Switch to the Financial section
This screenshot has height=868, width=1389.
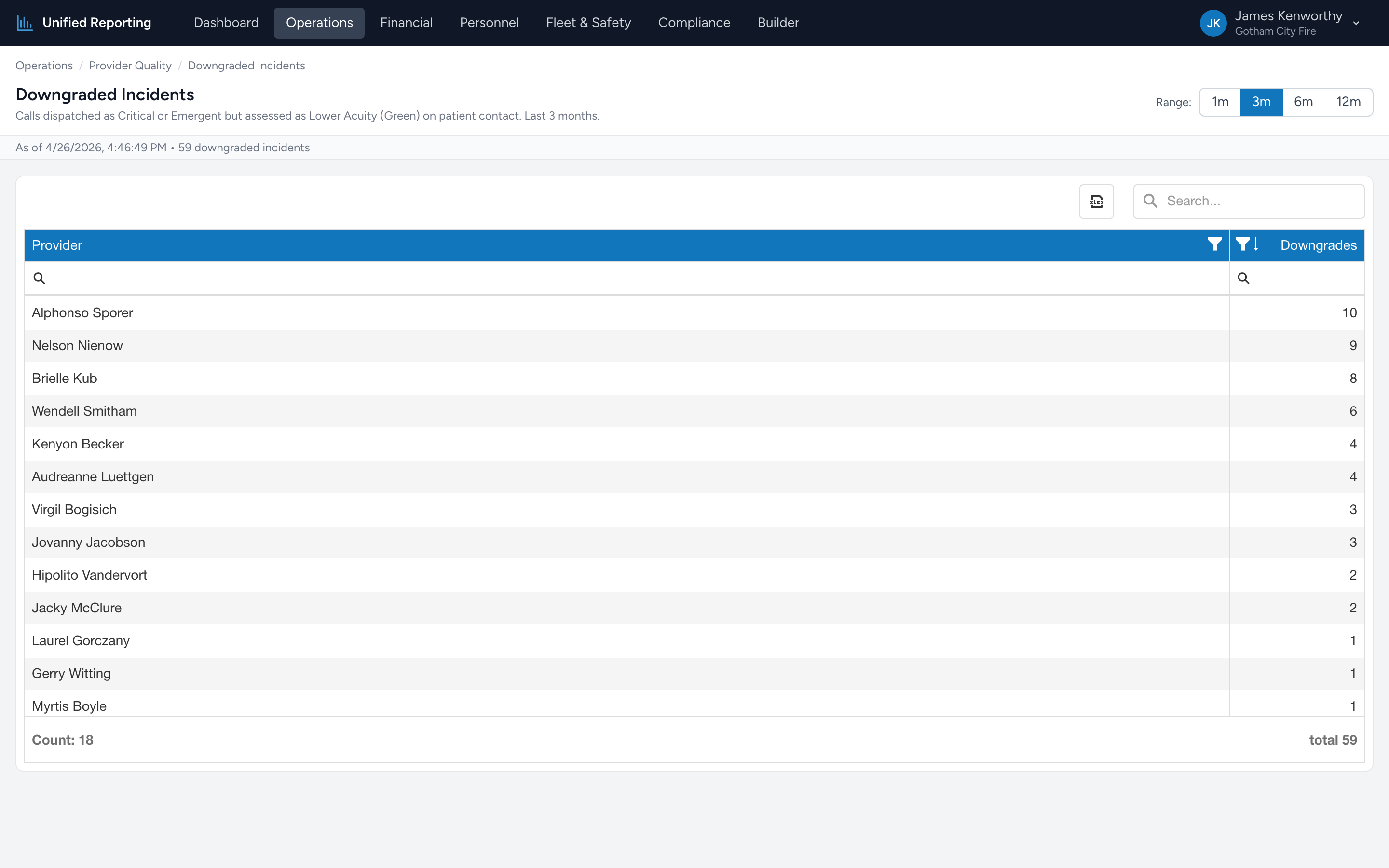tap(407, 23)
